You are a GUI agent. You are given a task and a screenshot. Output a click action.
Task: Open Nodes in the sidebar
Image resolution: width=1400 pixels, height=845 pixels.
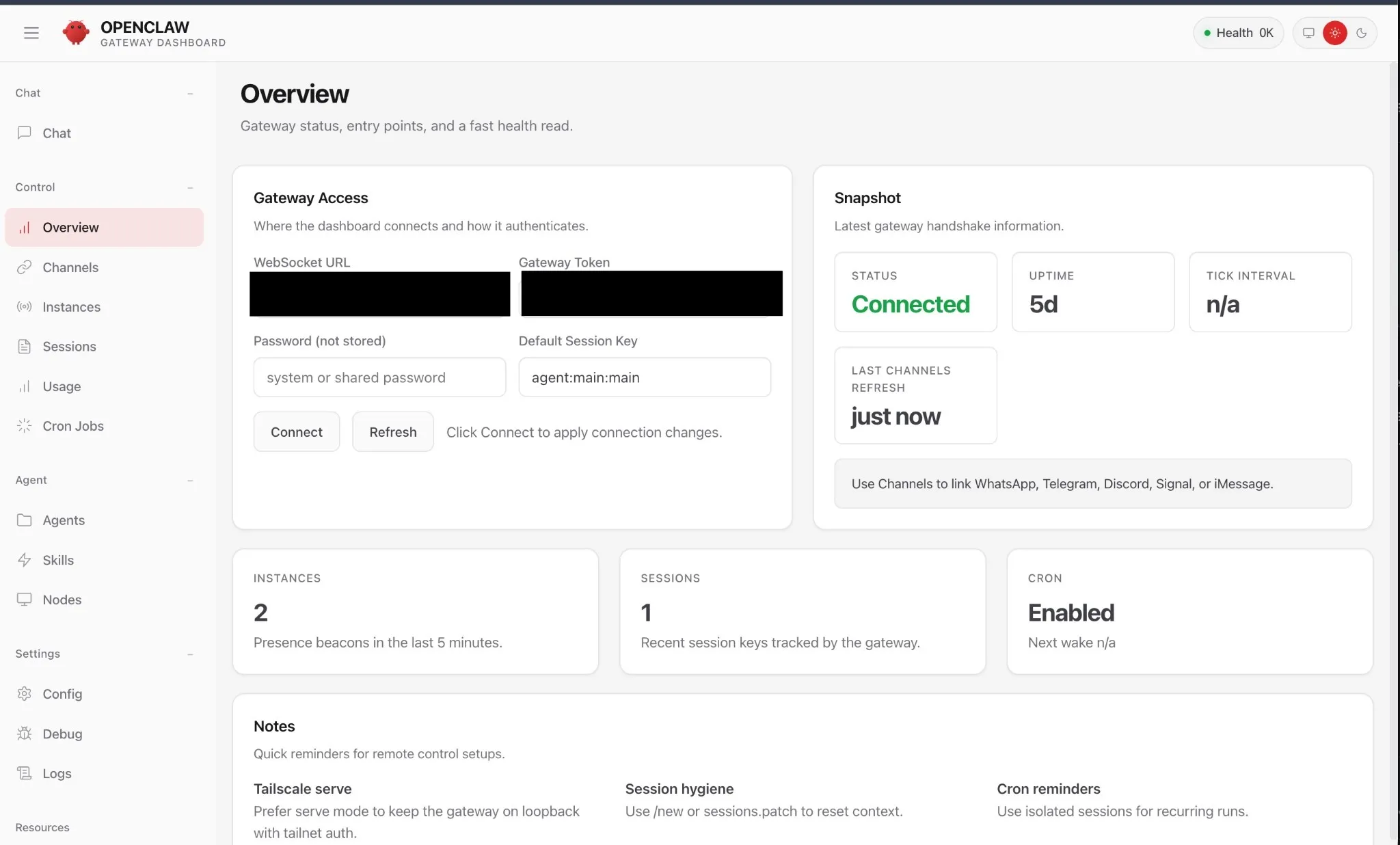point(104,600)
